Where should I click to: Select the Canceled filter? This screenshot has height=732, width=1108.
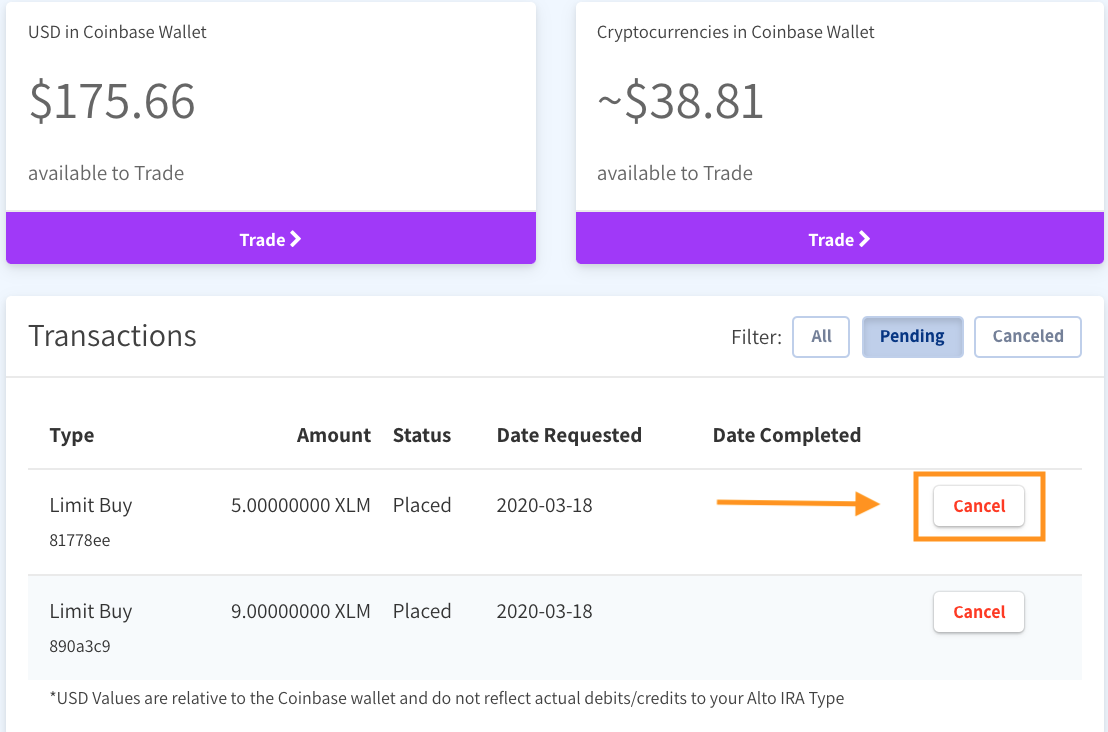click(x=1027, y=336)
